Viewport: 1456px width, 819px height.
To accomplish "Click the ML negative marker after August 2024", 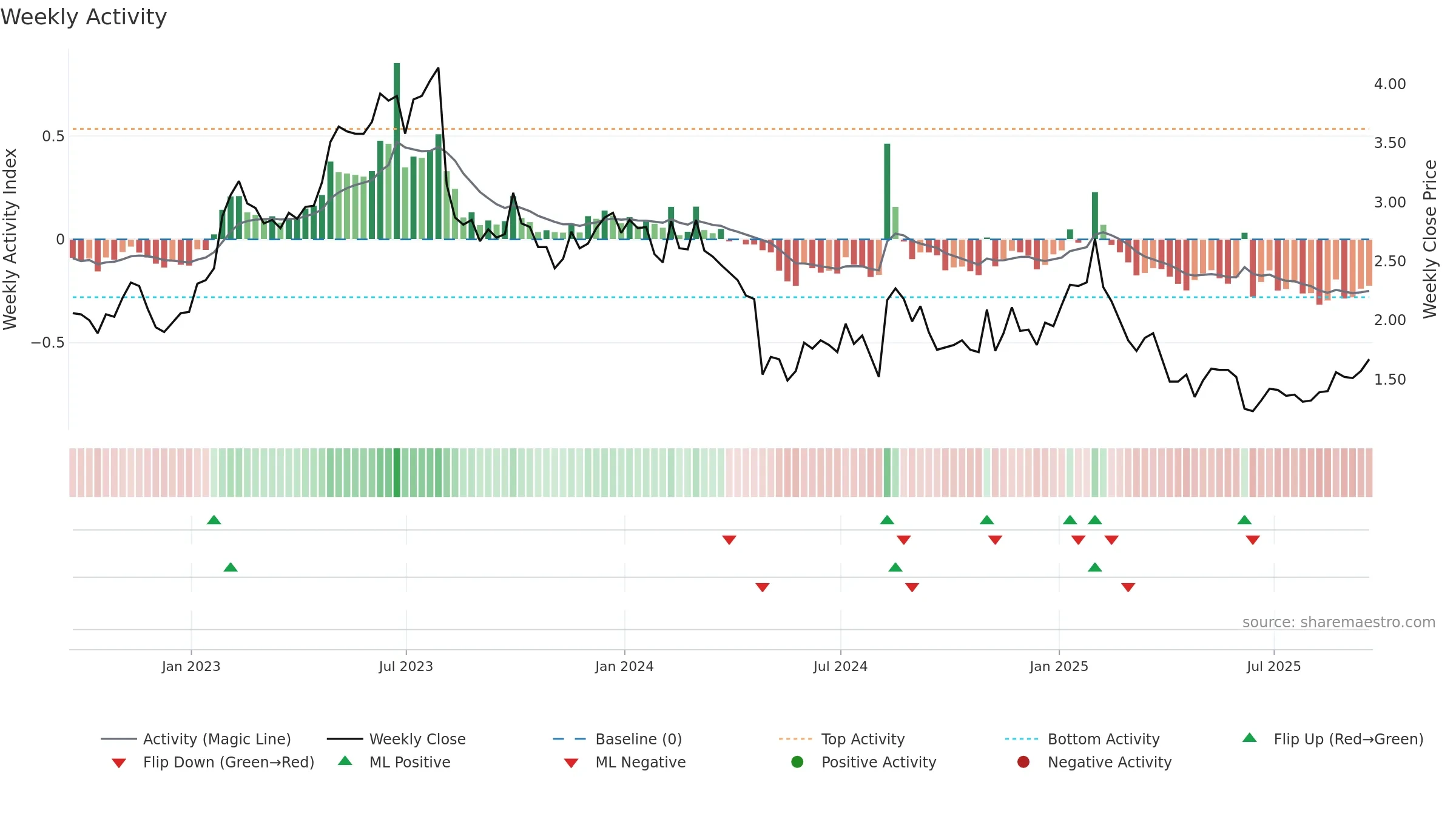I will [x=912, y=587].
